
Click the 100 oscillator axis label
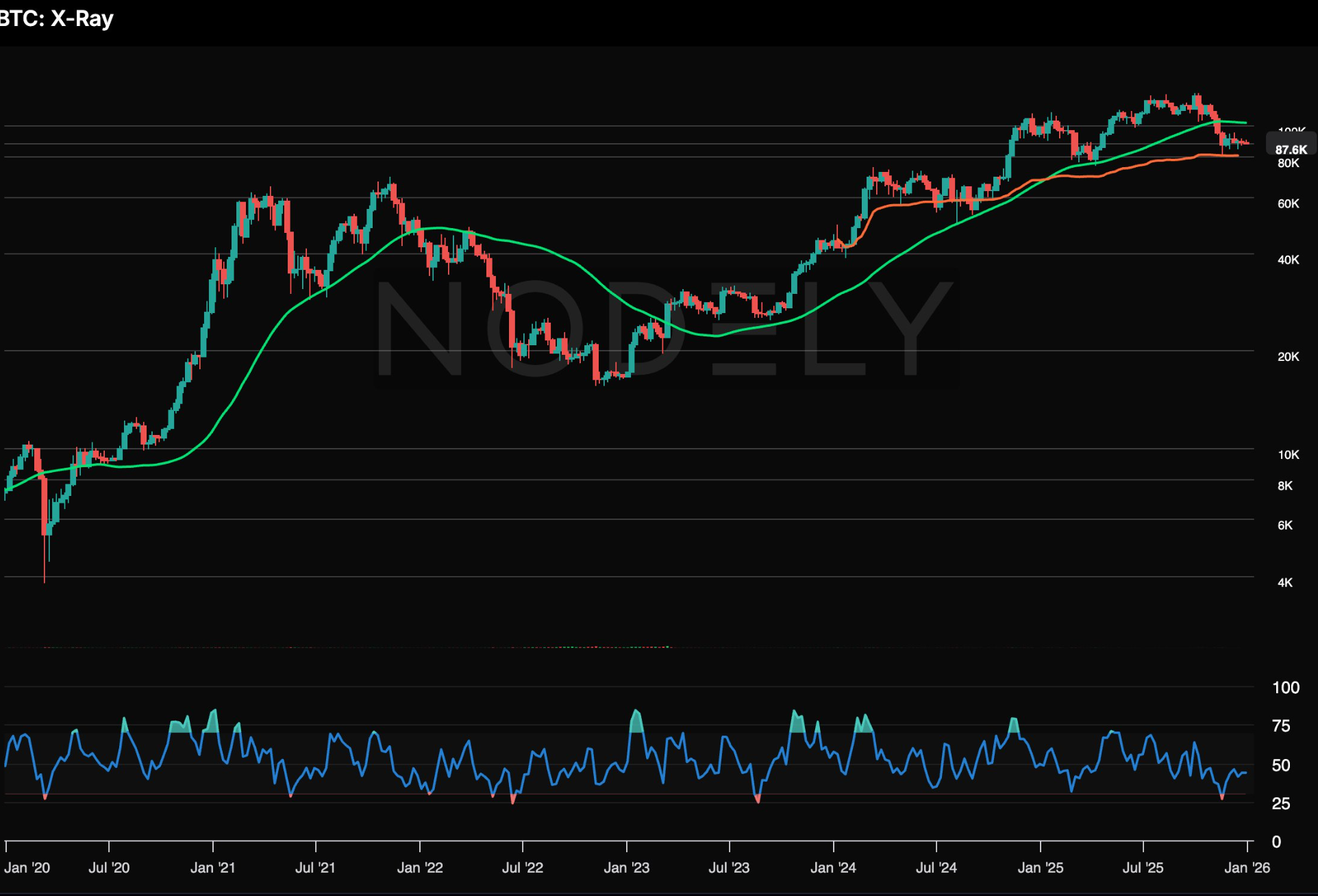tap(1285, 688)
